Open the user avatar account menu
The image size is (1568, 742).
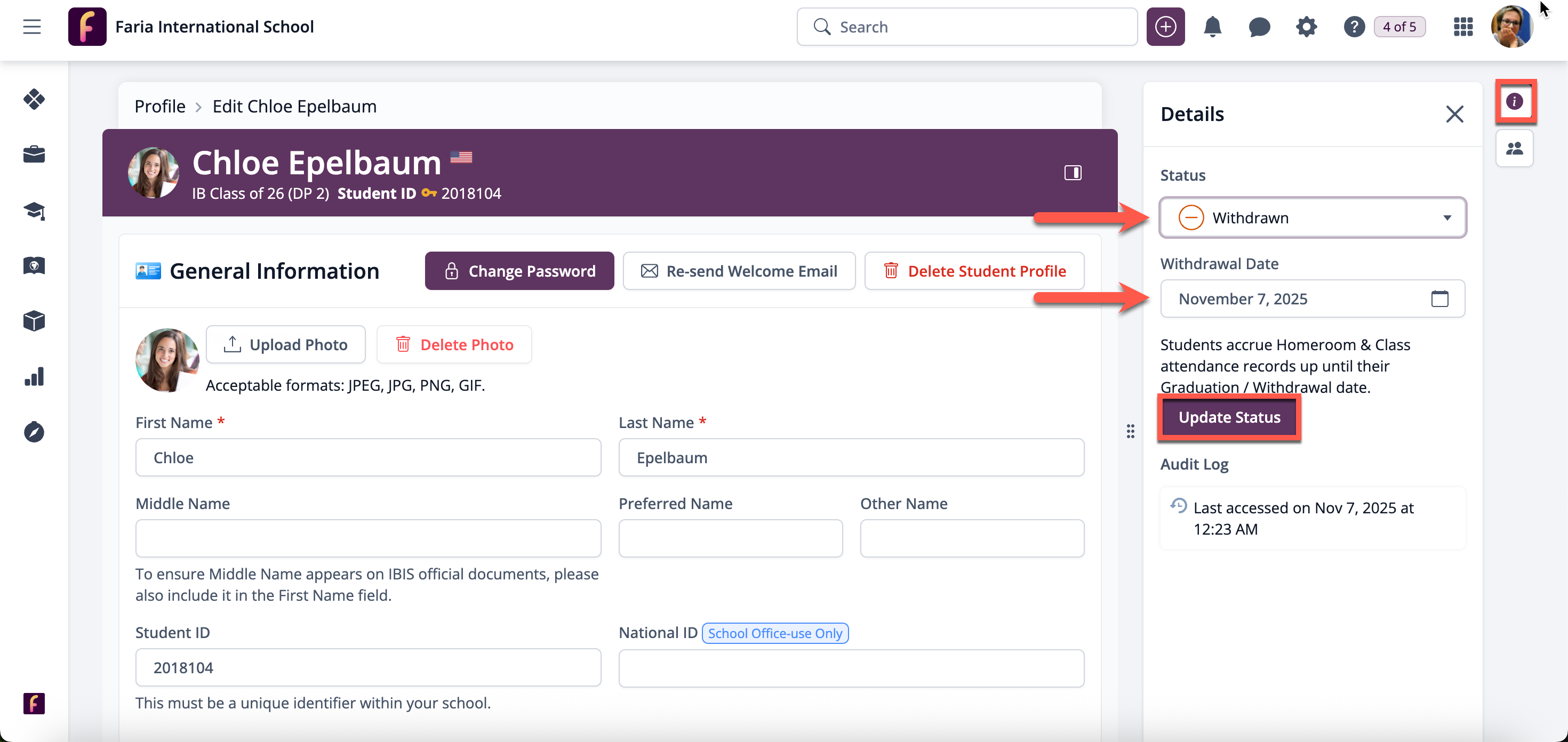click(x=1511, y=27)
